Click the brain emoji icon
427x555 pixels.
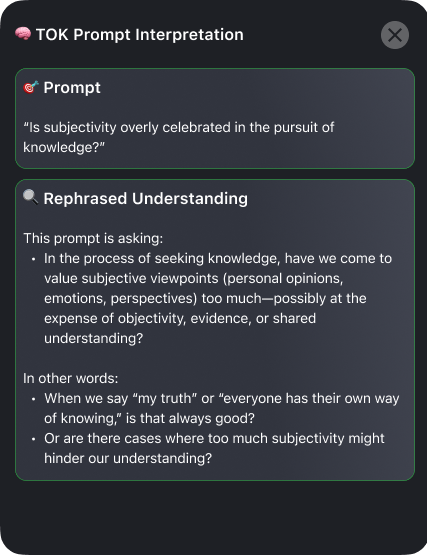[x=23, y=34]
